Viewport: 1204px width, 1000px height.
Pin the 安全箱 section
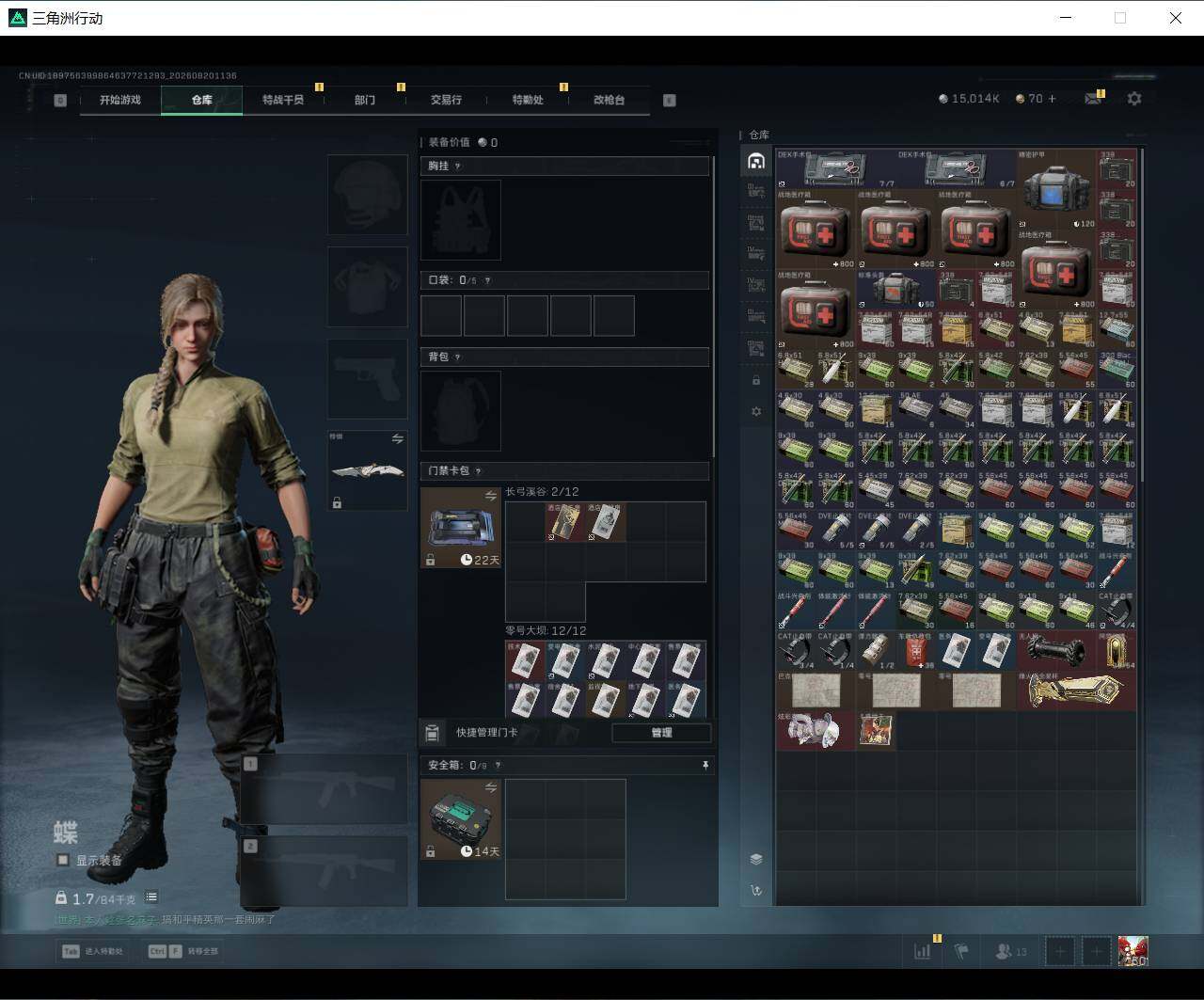[x=705, y=766]
